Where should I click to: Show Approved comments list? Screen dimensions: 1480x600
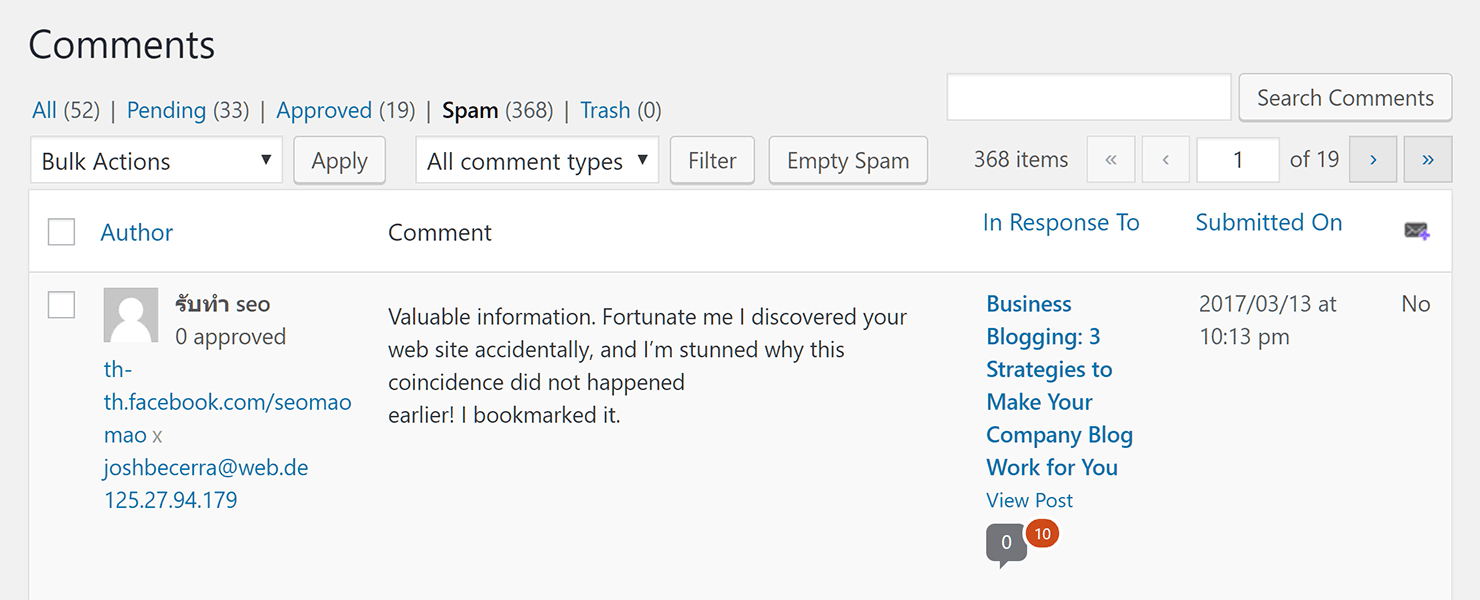point(324,110)
